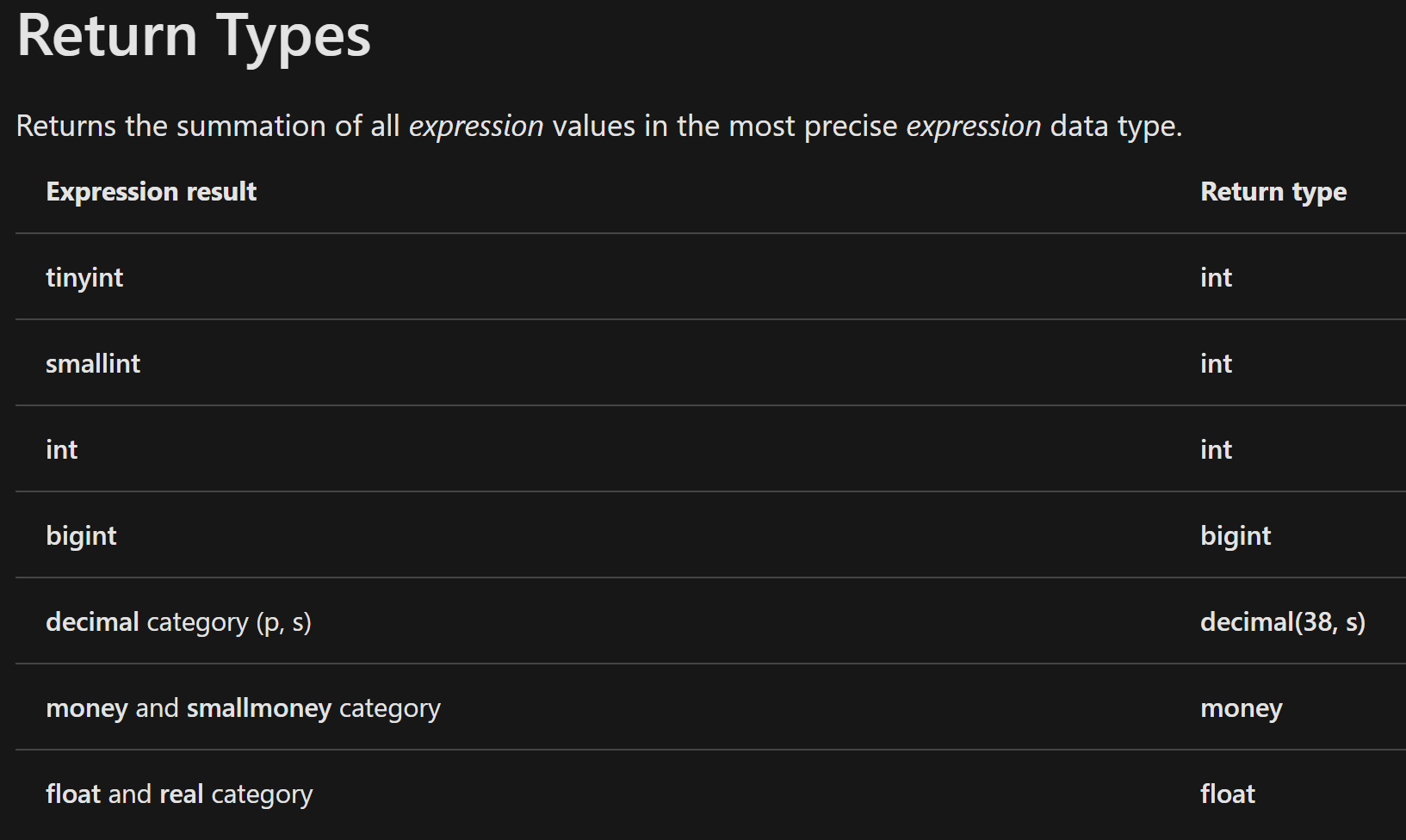Click the tinyint expression cell
The height and width of the screenshot is (840, 1406).
point(84,278)
